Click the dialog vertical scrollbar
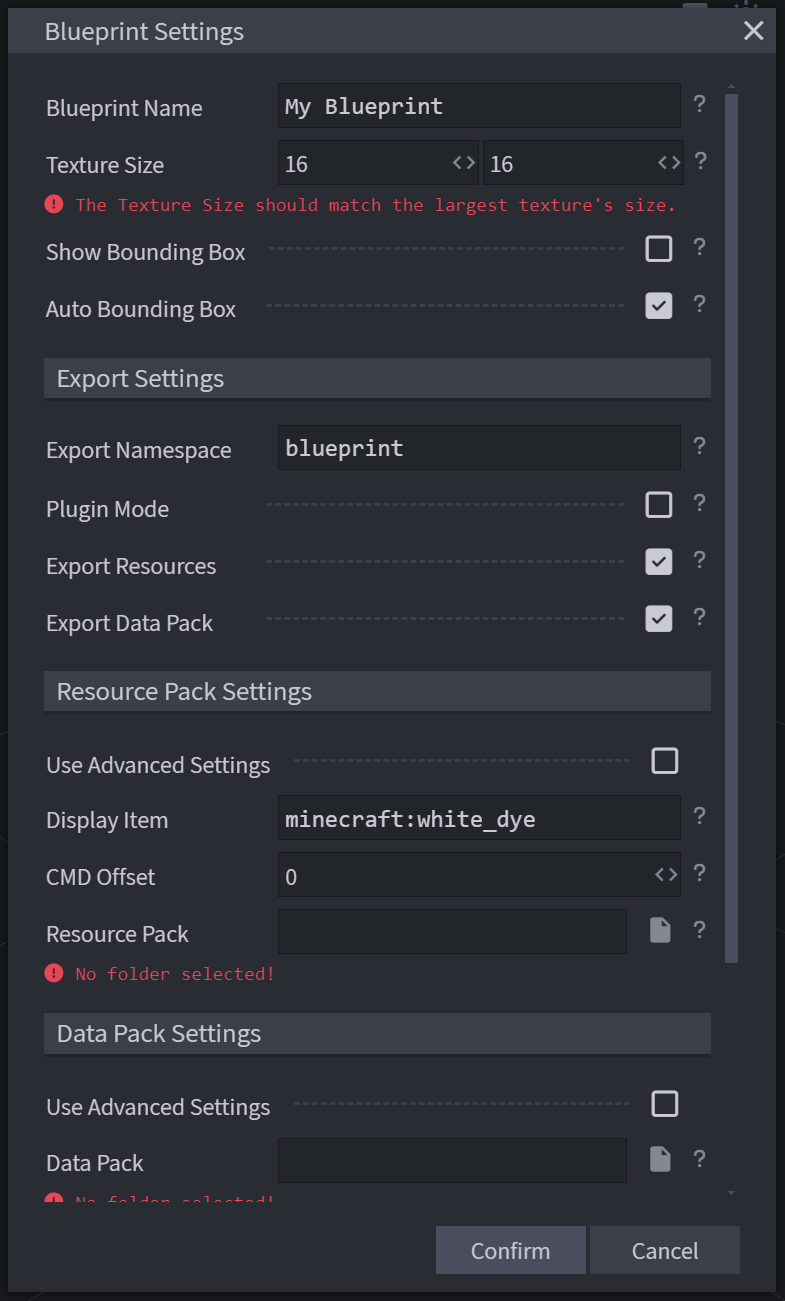 [732, 528]
